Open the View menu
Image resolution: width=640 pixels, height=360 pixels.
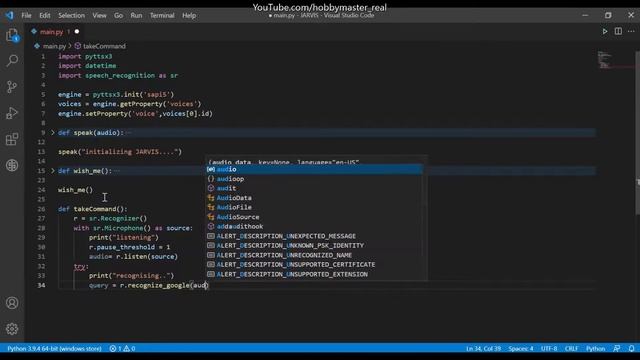(99, 16)
